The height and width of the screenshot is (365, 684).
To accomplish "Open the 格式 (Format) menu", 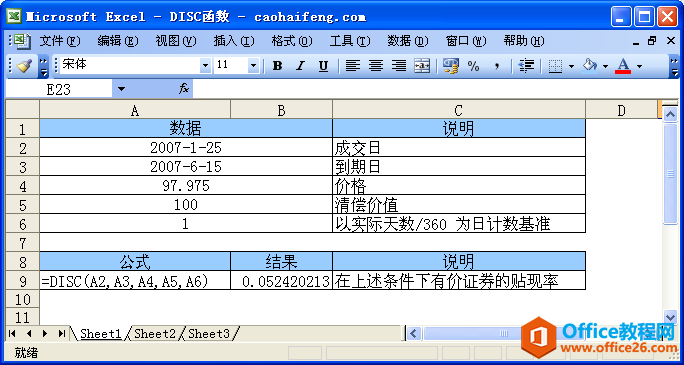I will 292,41.
